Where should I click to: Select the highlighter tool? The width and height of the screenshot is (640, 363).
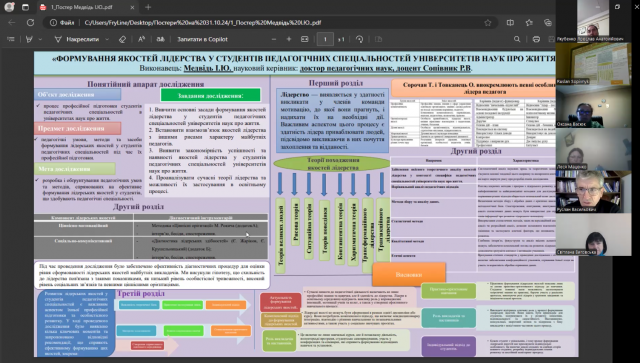click(x=29, y=39)
